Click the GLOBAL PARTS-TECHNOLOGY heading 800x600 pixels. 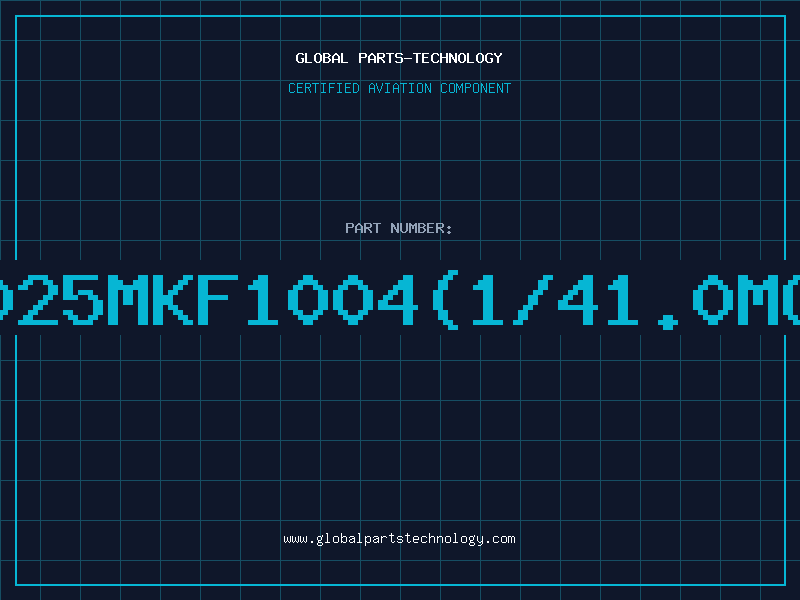pos(399,58)
